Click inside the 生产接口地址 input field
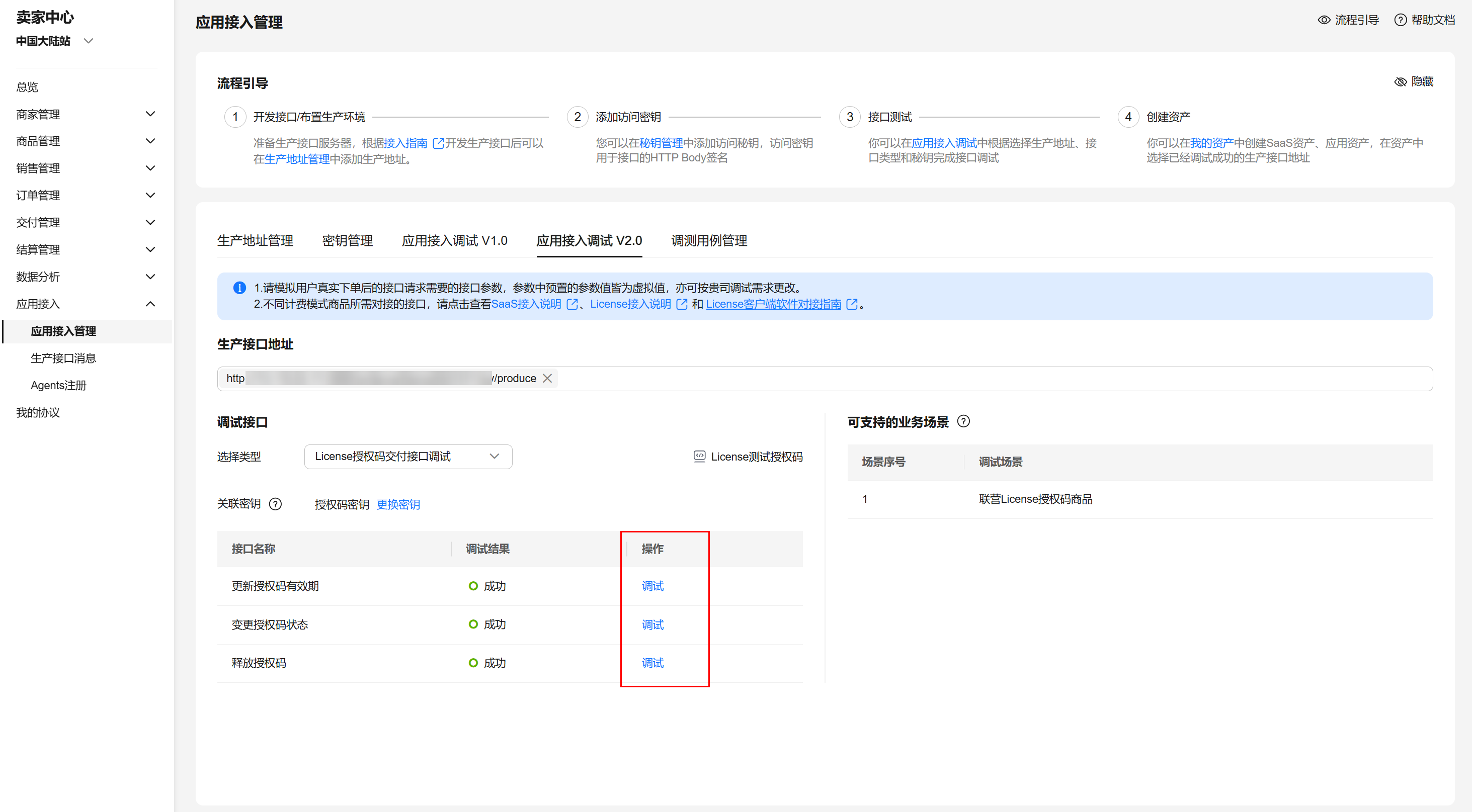The height and width of the screenshot is (812, 1472). 971,379
